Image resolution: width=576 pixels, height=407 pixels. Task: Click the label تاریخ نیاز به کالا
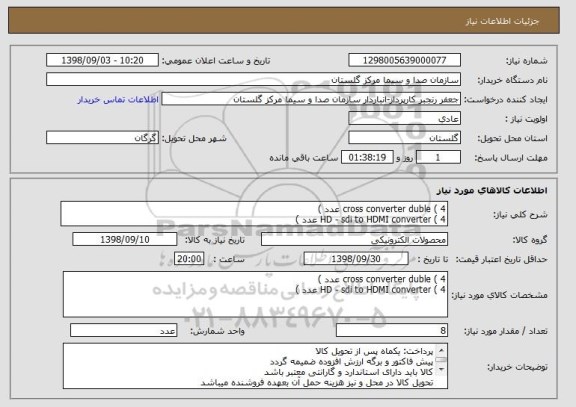pyautogui.click(x=215, y=240)
